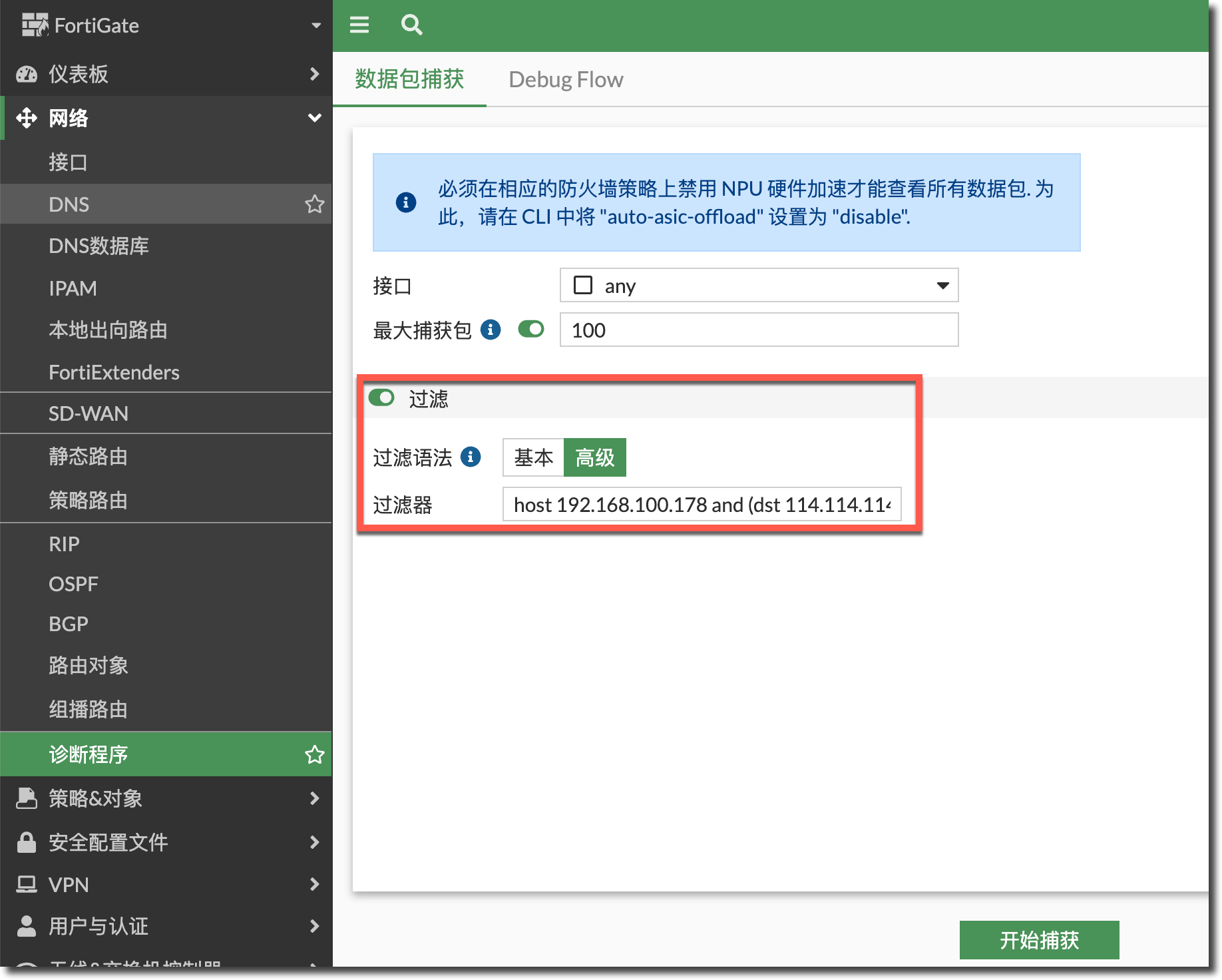Click the 开始捕获 button
Image resolution: width=1222 pixels, height=980 pixels.
[1039, 939]
